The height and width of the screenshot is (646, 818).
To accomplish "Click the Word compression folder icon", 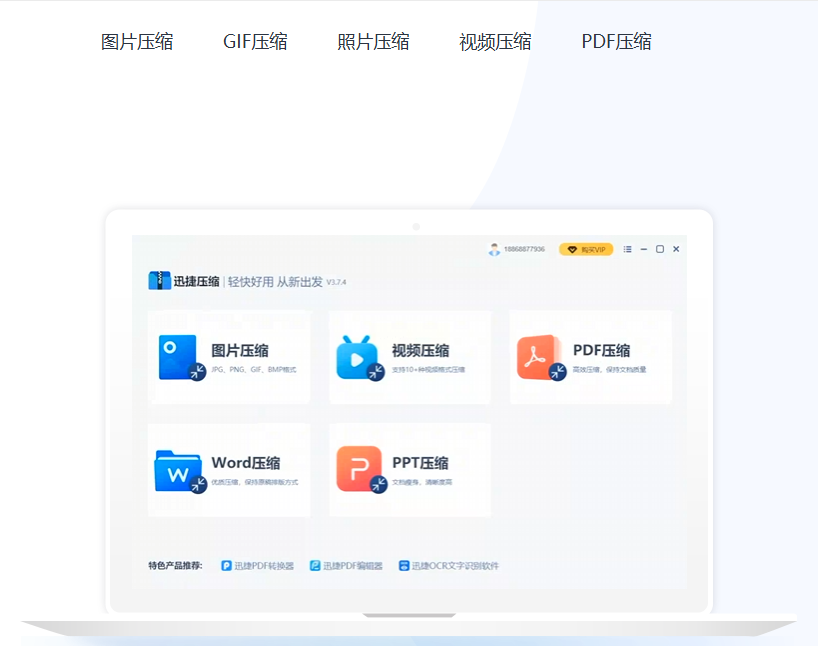I will point(181,471).
